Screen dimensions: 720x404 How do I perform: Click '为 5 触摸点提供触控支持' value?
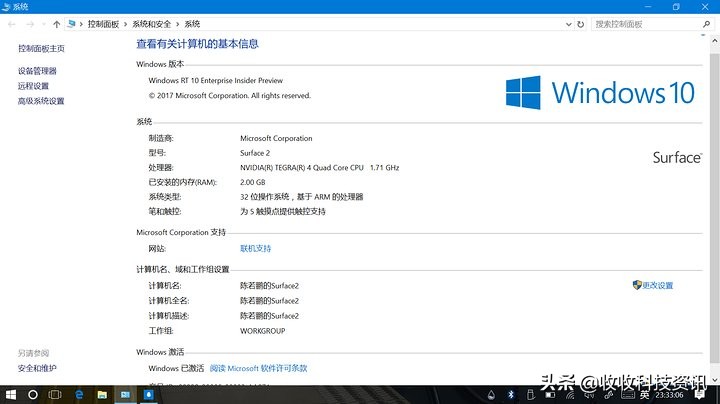283,212
